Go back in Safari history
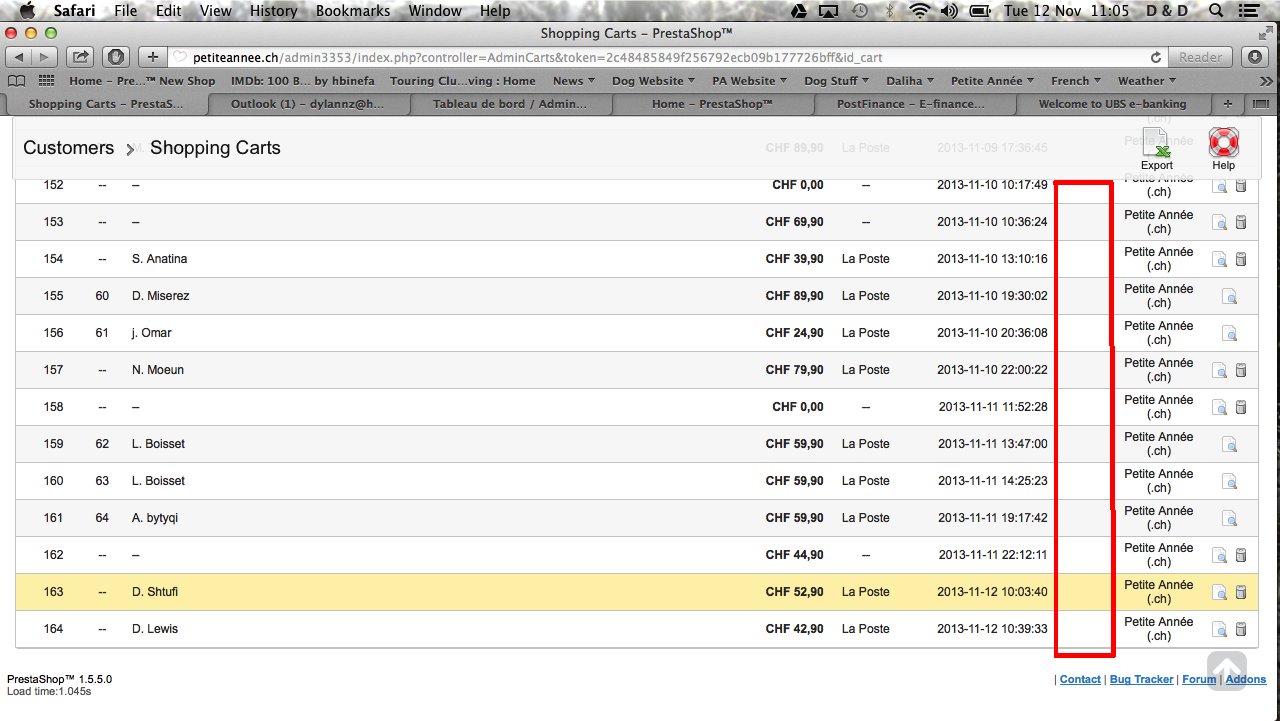Image resolution: width=1280 pixels, height=721 pixels. (x=20, y=57)
